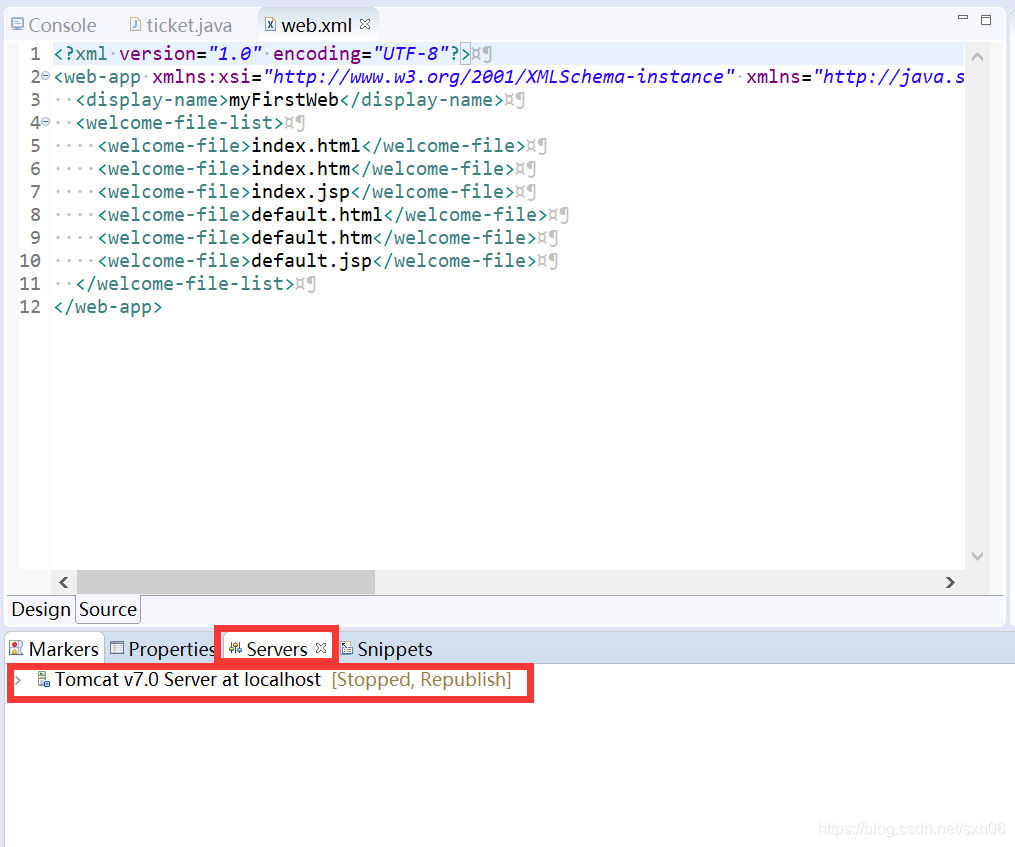Click the closing web-app tag
This screenshot has width=1015, height=847.
coord(107,306)
